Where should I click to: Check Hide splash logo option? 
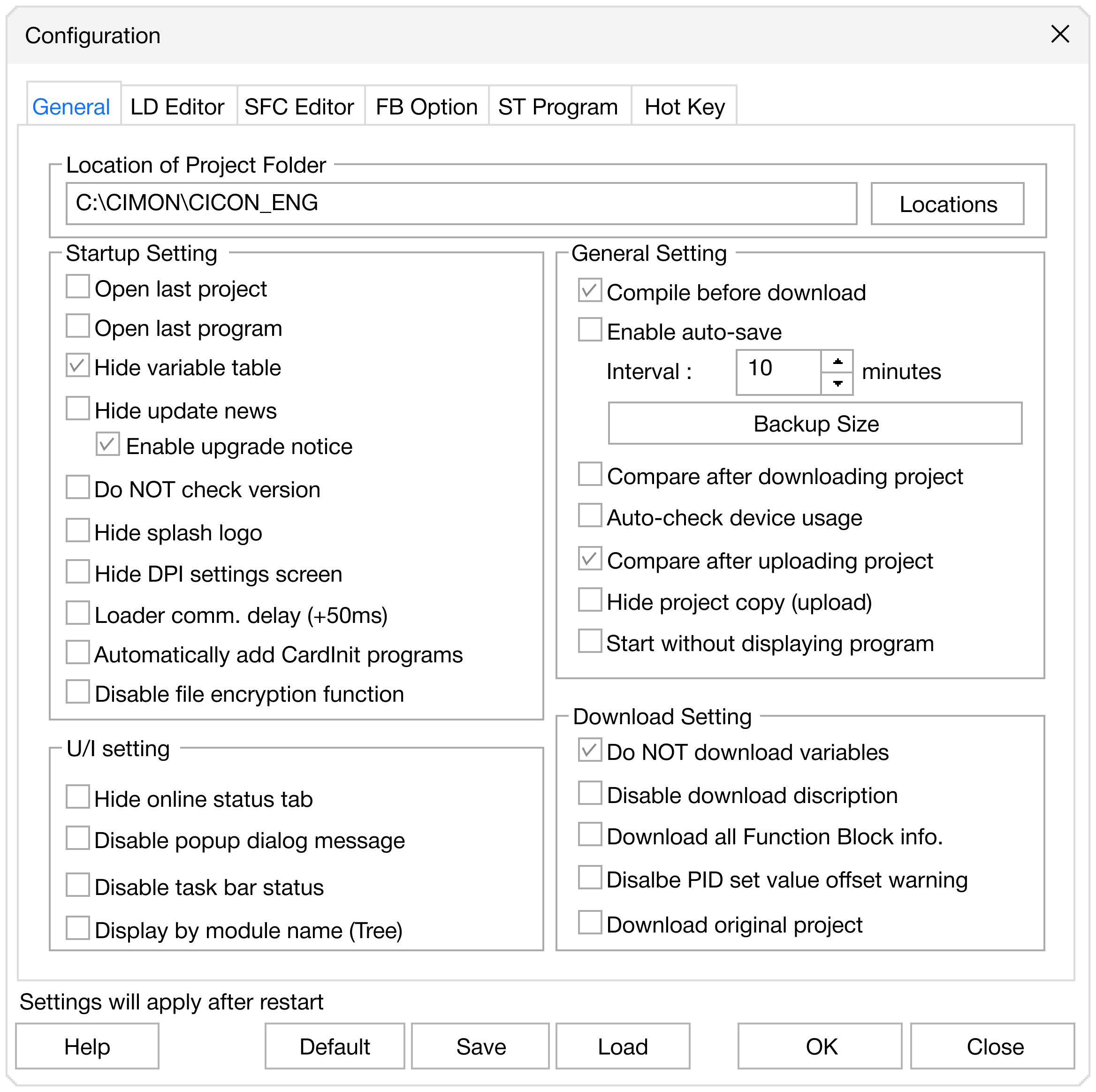[x=78, y=531]
